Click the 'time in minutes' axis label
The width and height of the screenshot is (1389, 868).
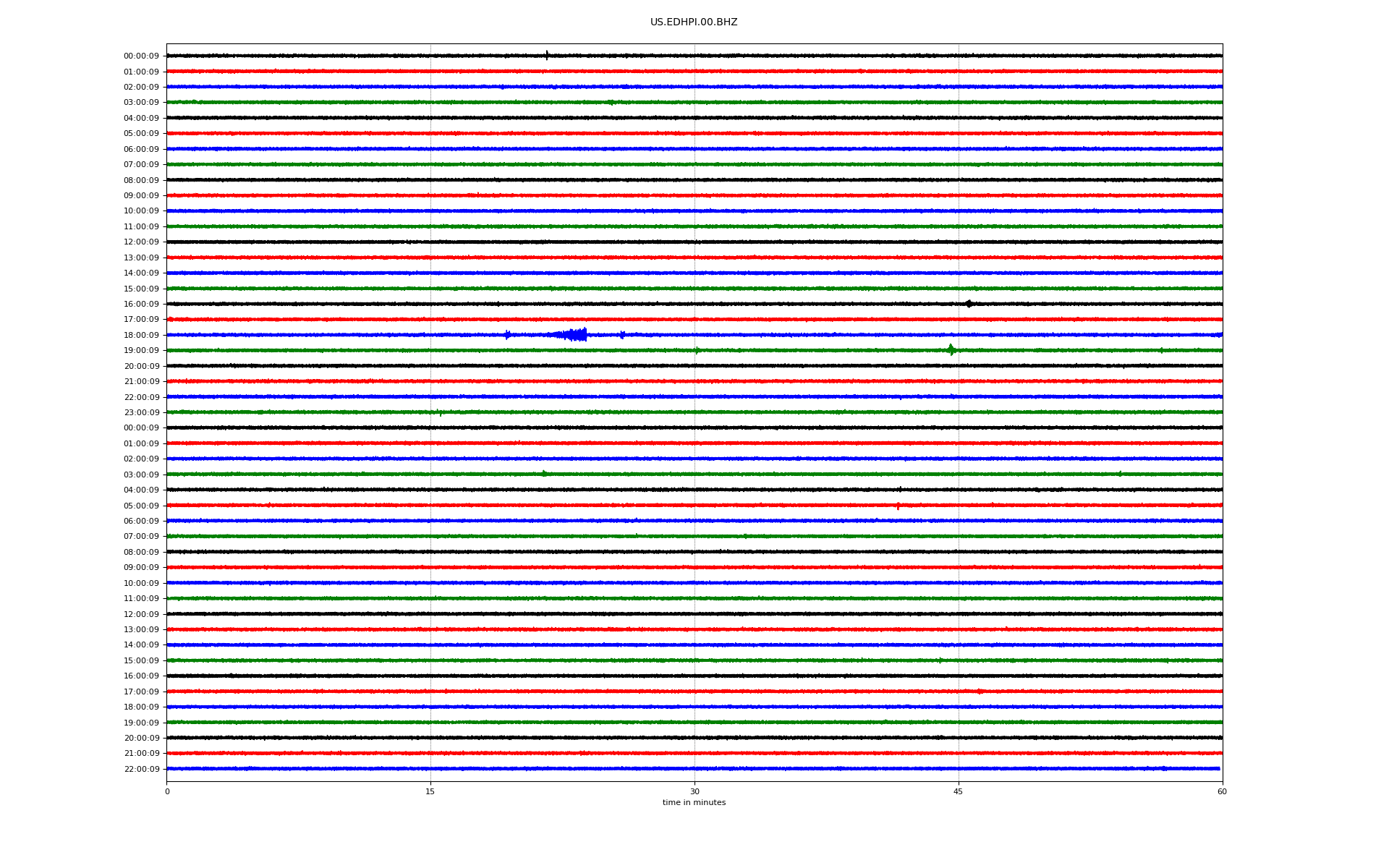(x=693, y=802)
